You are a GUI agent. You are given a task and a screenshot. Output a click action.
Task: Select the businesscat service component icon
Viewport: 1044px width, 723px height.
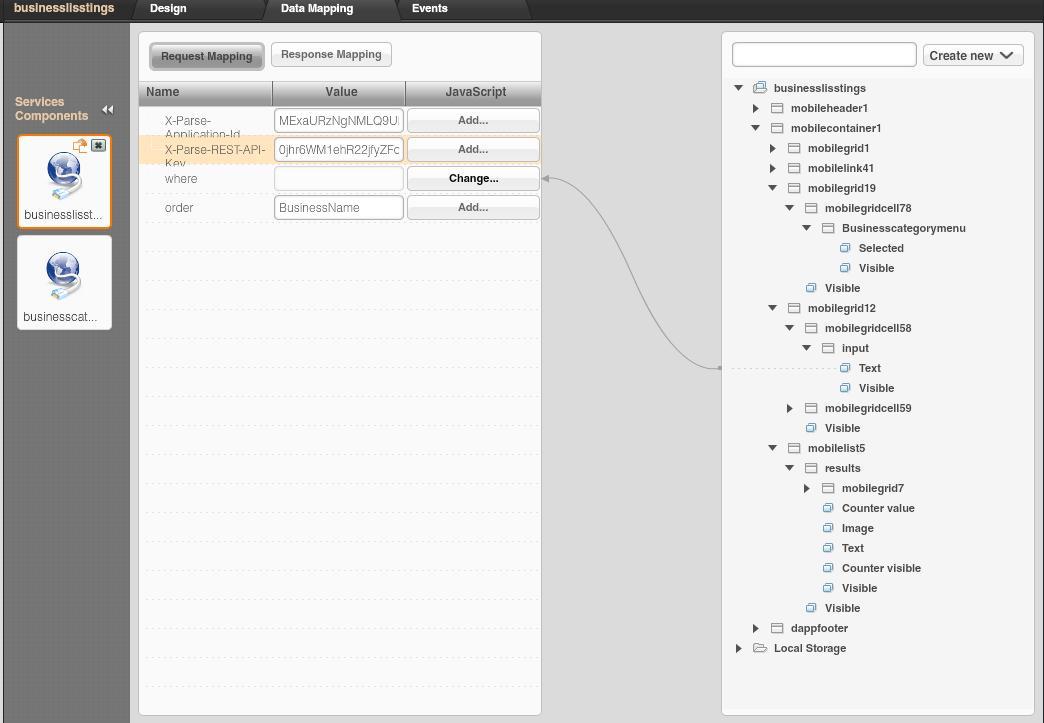coord(64,276)
